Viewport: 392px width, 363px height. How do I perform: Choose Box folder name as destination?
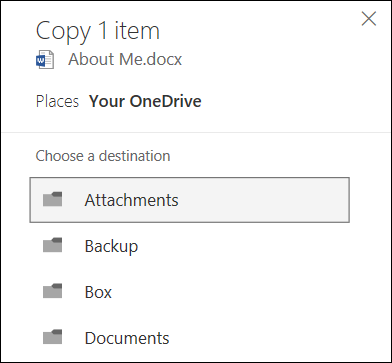pos(98,292)
